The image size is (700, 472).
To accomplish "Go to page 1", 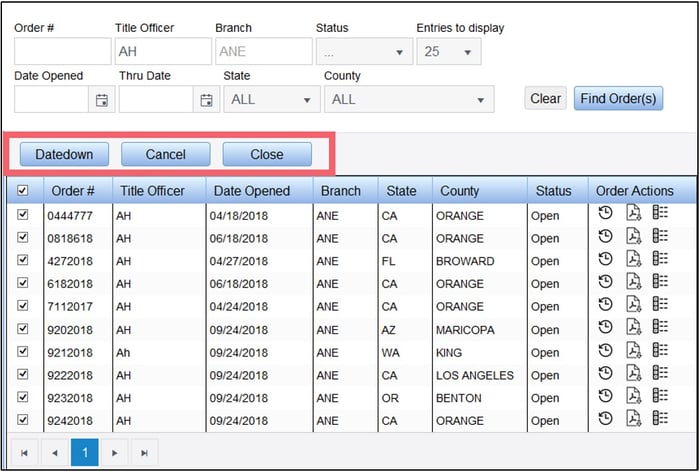I will point(84,453).
